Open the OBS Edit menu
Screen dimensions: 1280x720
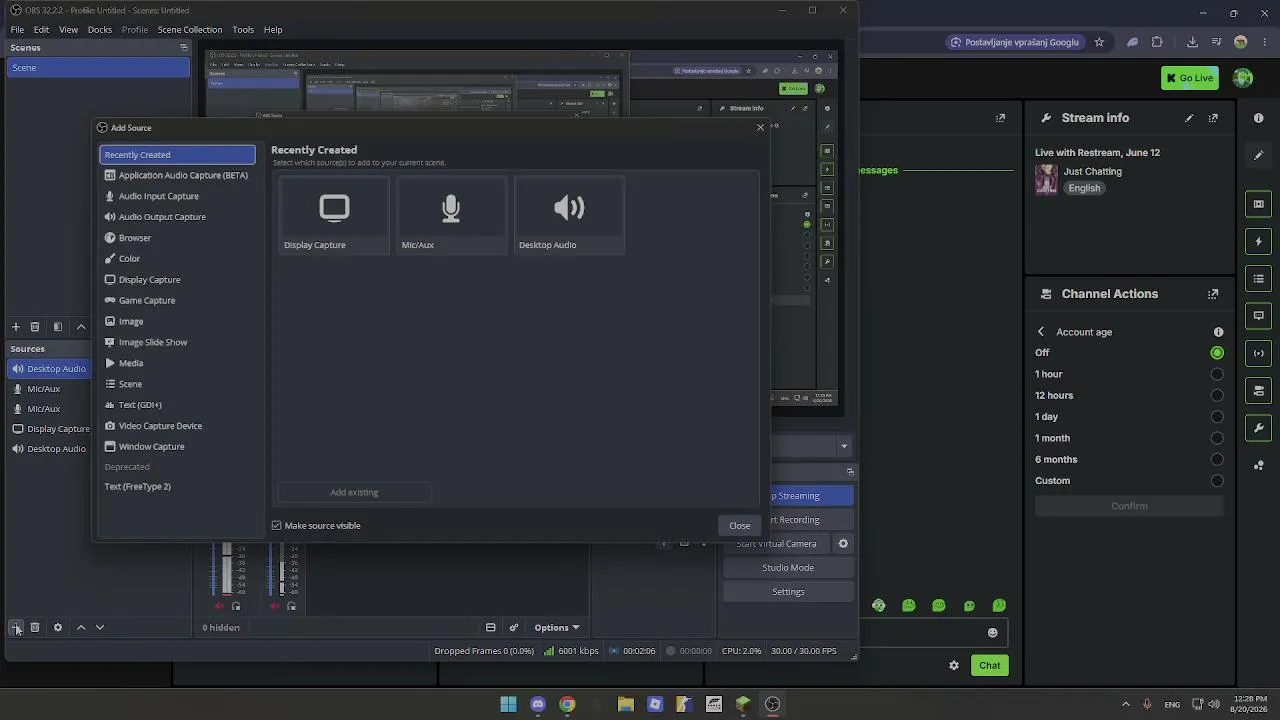(x=41, y=30)
